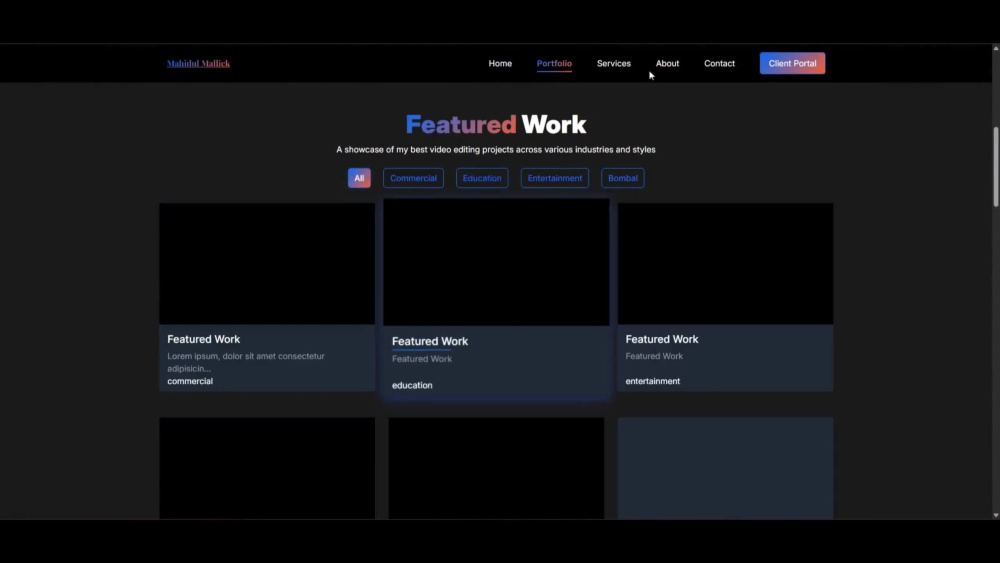Click Featured Work title on commercial card
Viewport: 1000px width, 563px height.
[x=203, y=339]
